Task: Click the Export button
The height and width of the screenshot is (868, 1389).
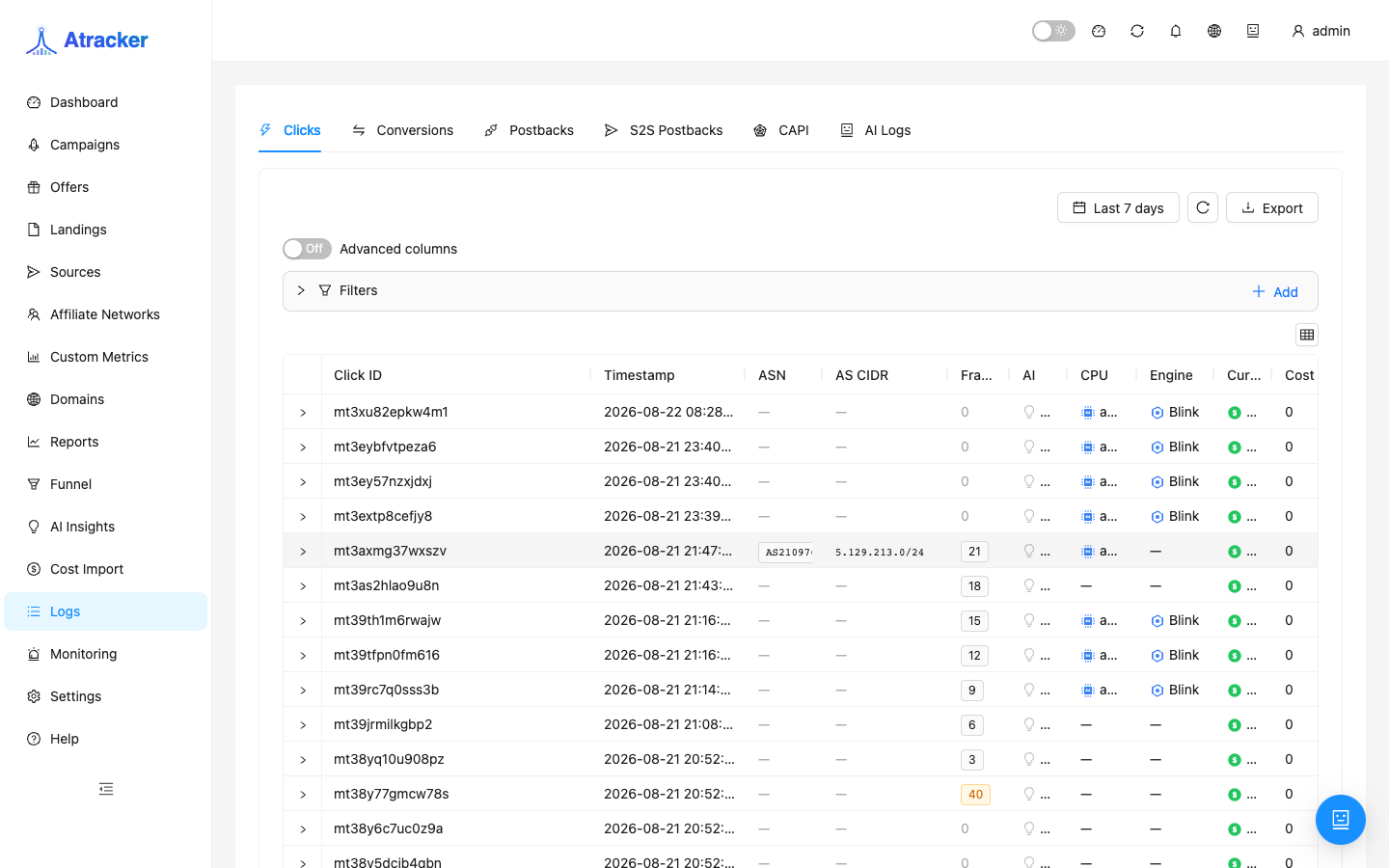Action: 1271,207
